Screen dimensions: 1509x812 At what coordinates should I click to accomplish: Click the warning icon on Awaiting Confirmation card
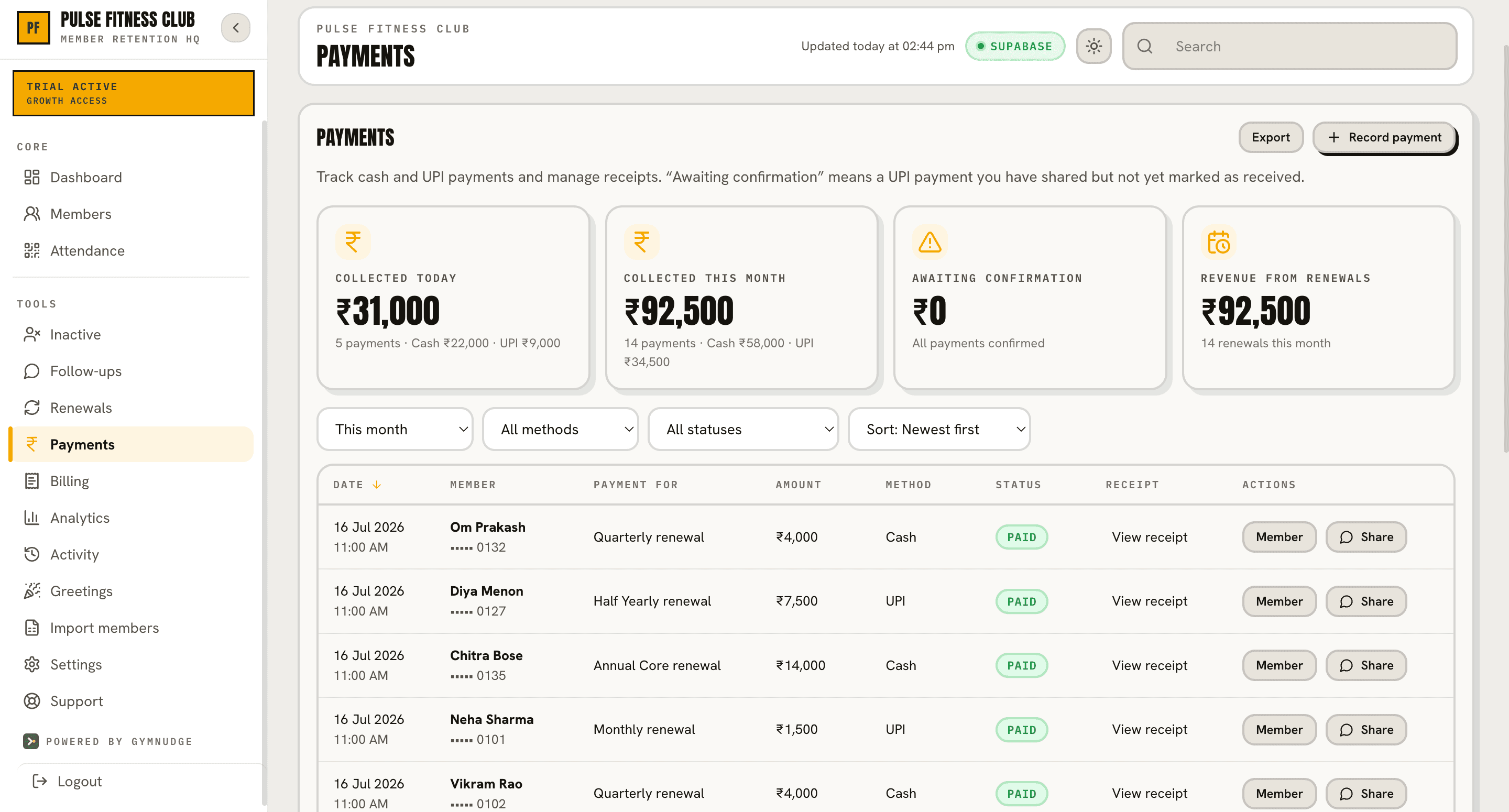(x=930, y=242)
